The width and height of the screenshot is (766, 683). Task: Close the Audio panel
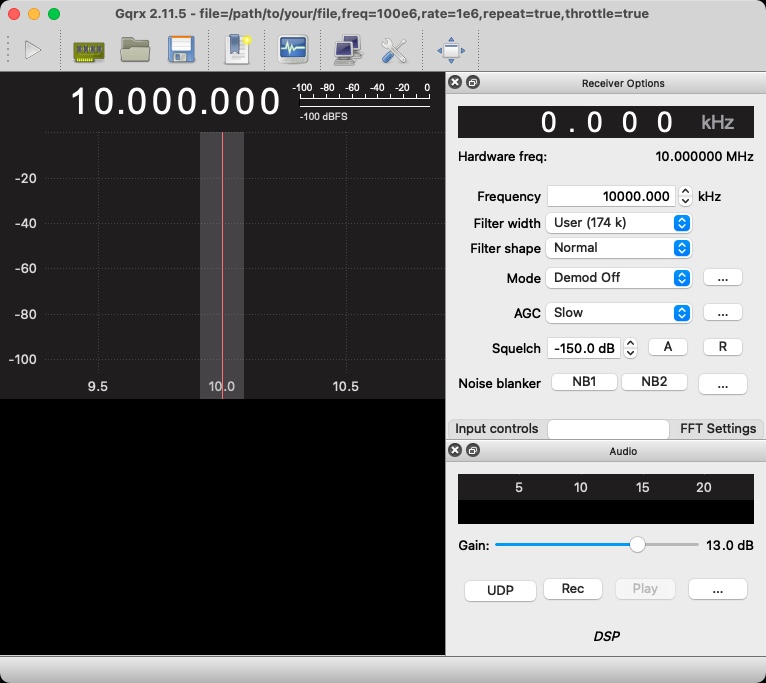click(x=455, y=450)
